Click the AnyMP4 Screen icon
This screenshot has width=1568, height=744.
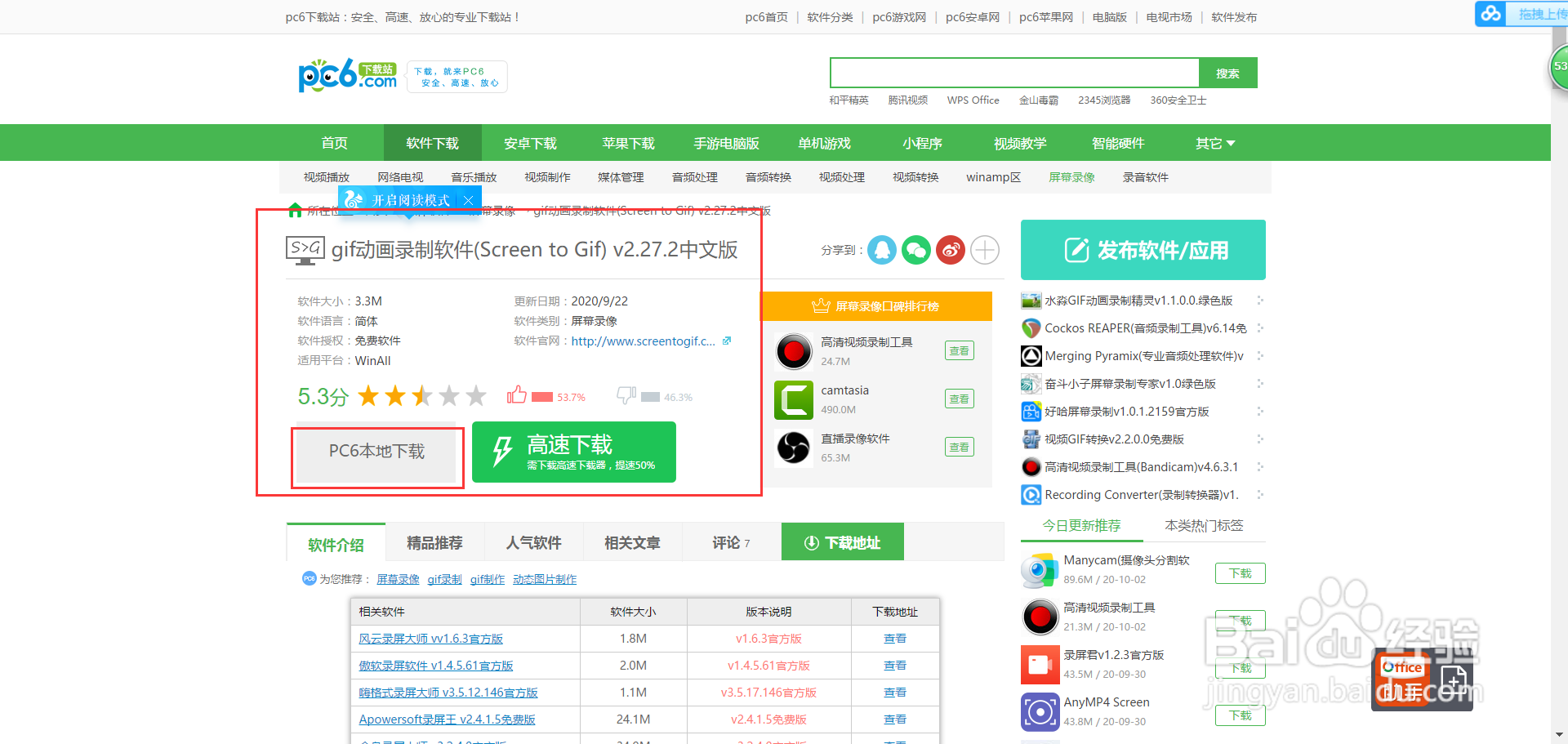[x=1040, y=712]
